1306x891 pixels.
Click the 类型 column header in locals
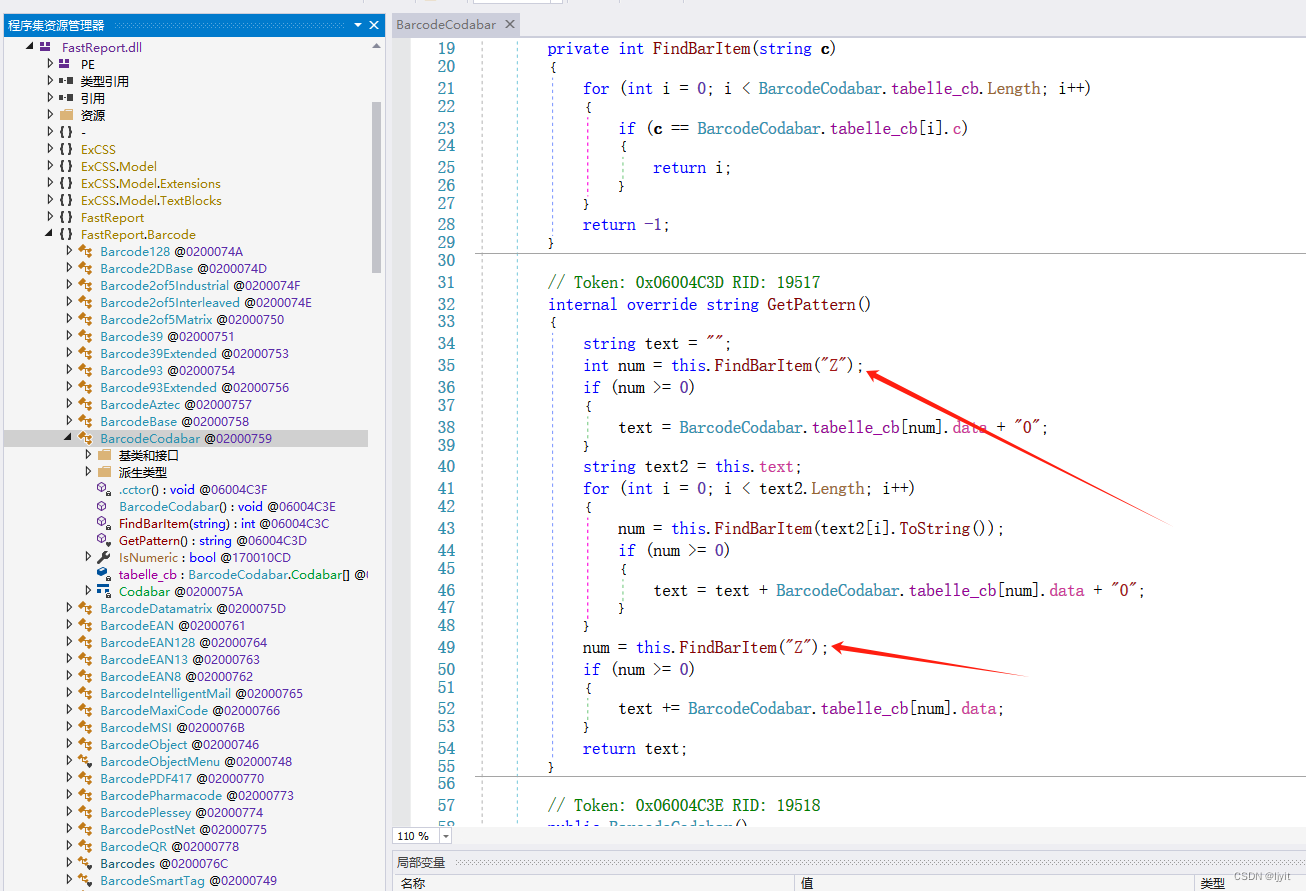click(x=1212, y=882)
